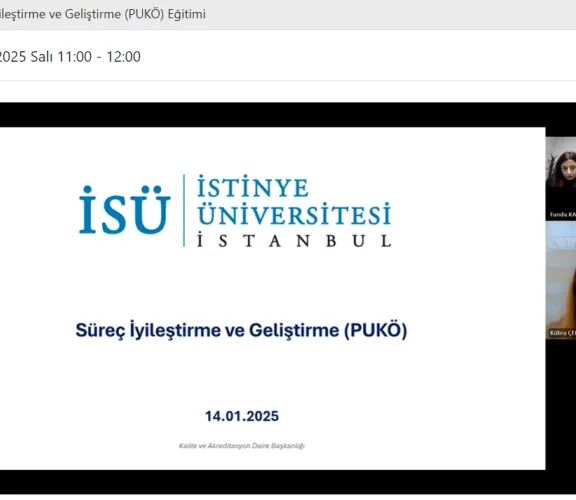The height and width of the screenshot is (500, 576).
Task: Click the İstinye Üniversitesi İstanbul text
Action: click(294, 211)
